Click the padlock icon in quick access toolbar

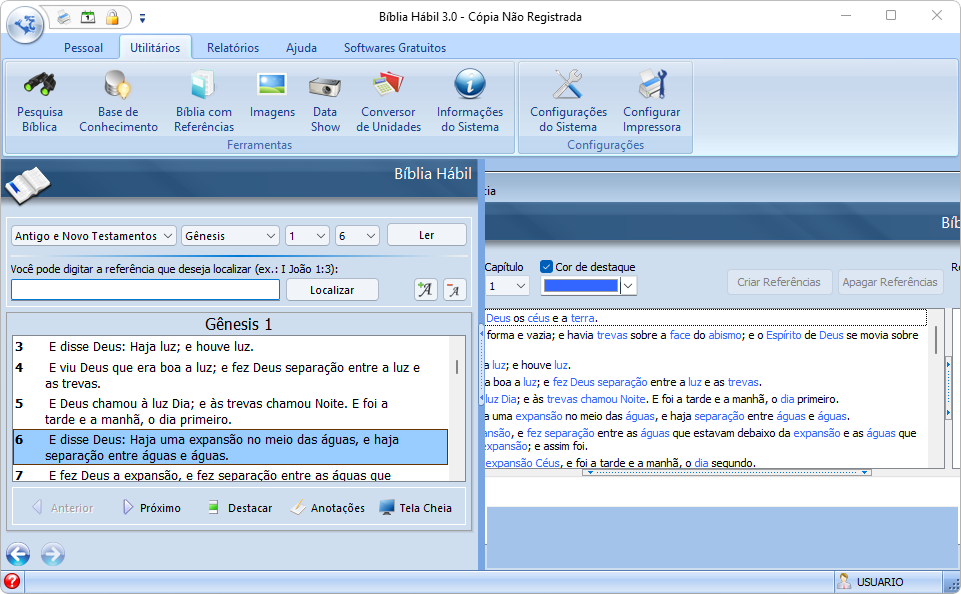[112, 17]
